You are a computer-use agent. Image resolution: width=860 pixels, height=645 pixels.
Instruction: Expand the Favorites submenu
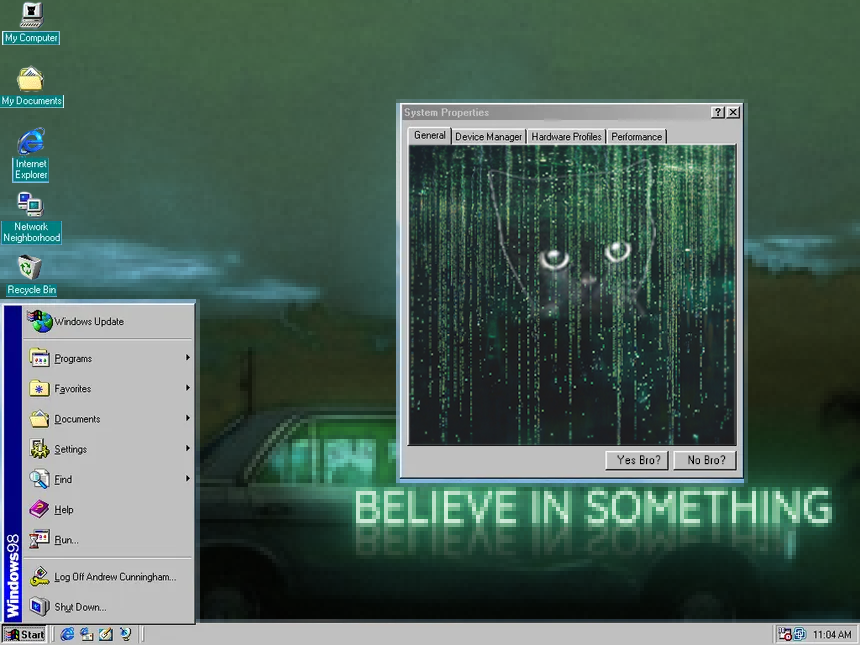coord(108,388)
